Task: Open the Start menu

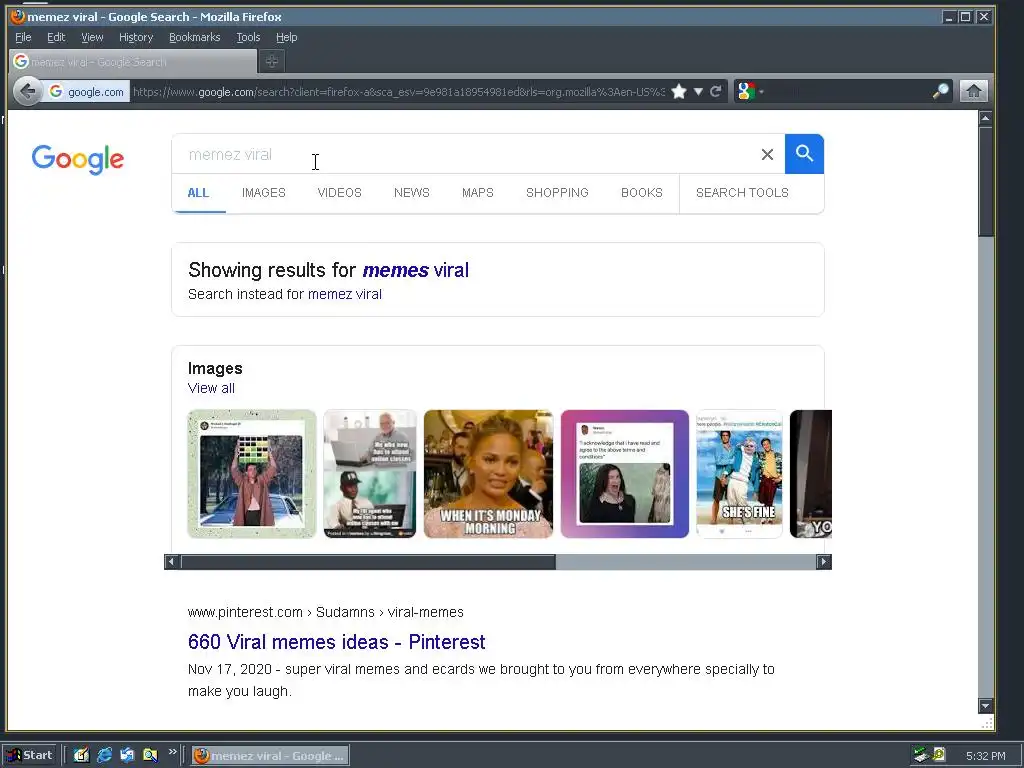Action: click(31, 755)
